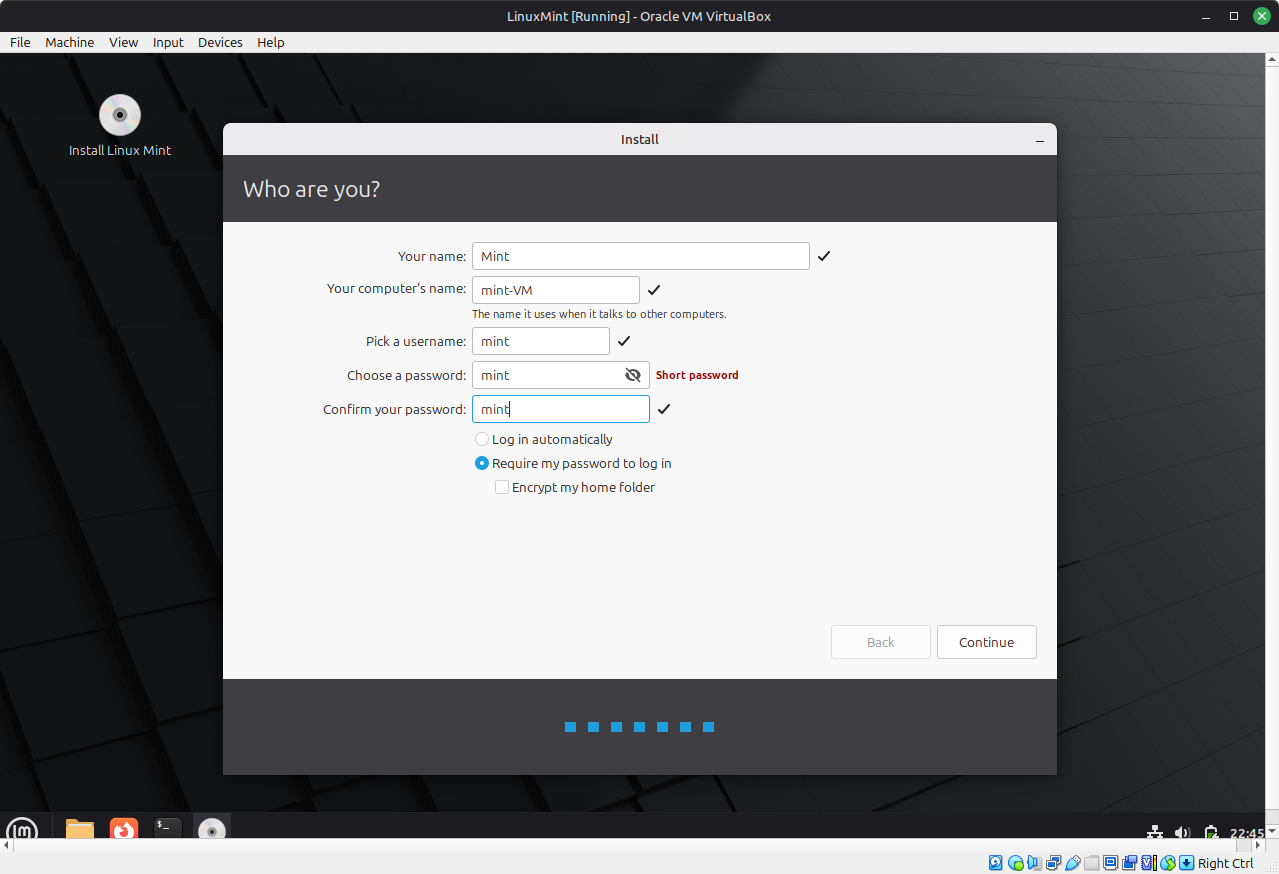Click the VirtualBox CPU virtualization indicator
The height and width of the screenshot is (874, 1279).
click(x=1149, y=863)
